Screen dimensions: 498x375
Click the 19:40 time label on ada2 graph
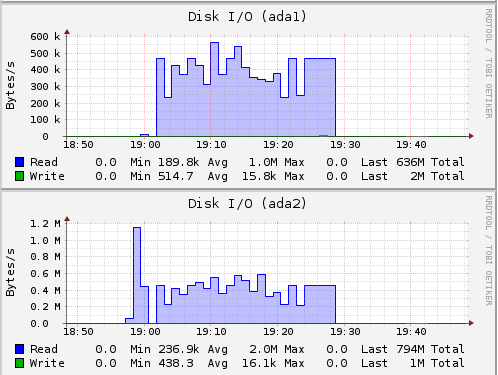(x=411, y=332)
